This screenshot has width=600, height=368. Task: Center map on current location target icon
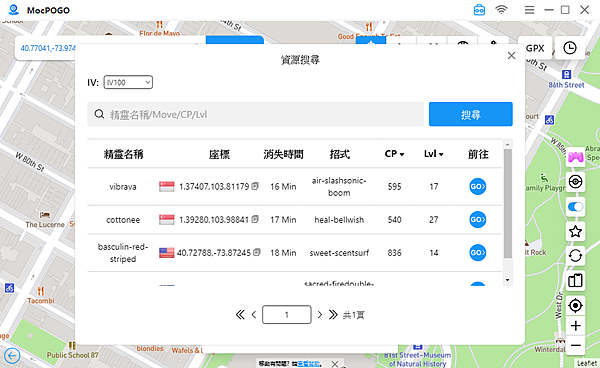(x=576, y=306)
